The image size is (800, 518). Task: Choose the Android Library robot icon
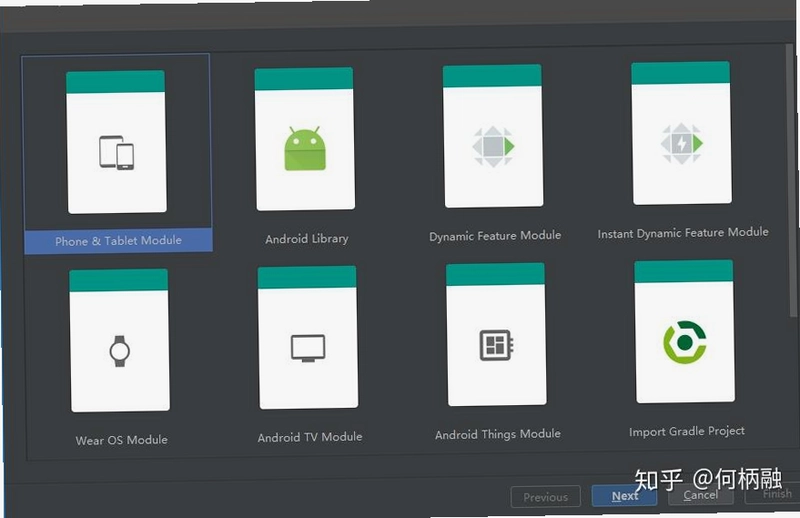pyautogui.click(x=305, y=149)
